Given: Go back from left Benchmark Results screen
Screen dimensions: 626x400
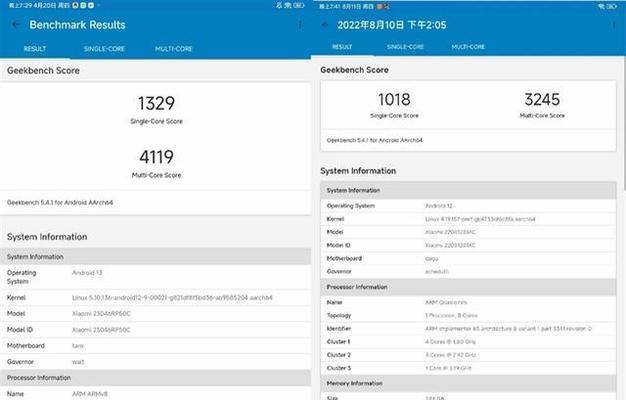Looking at the screenshot, I should (16, 25).
